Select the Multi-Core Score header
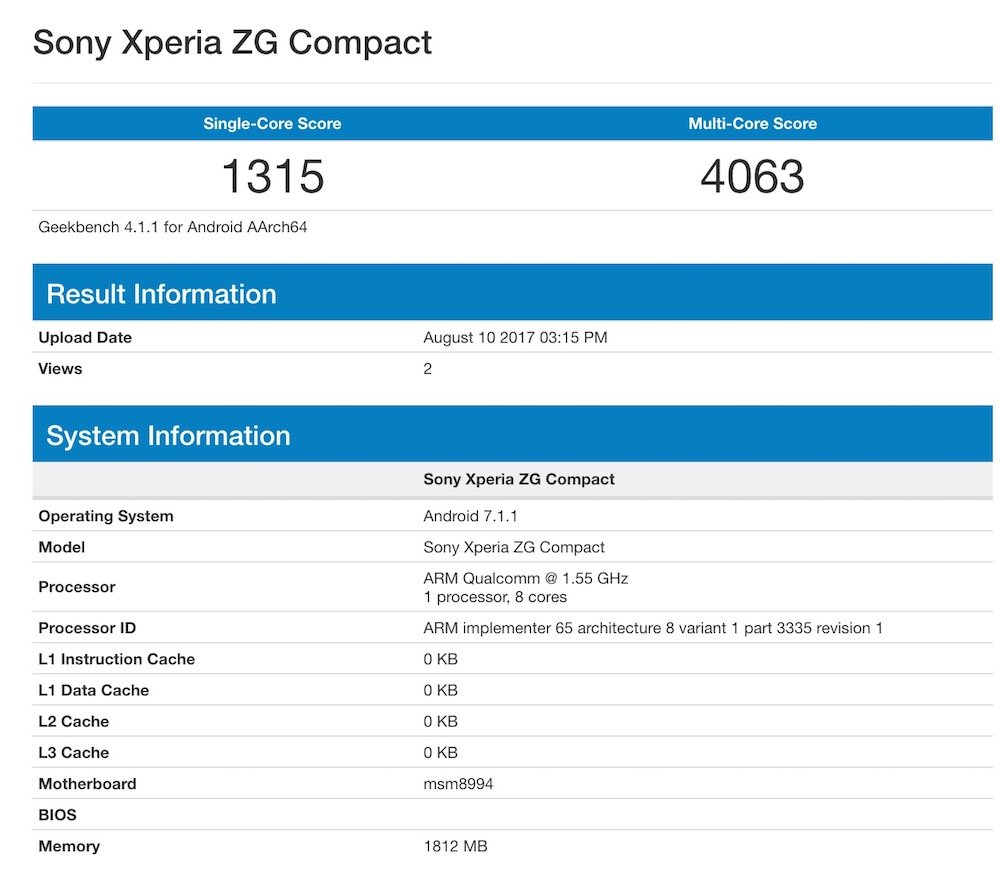The height and width of the screenshot is (870, 1000). pos(752,124)
